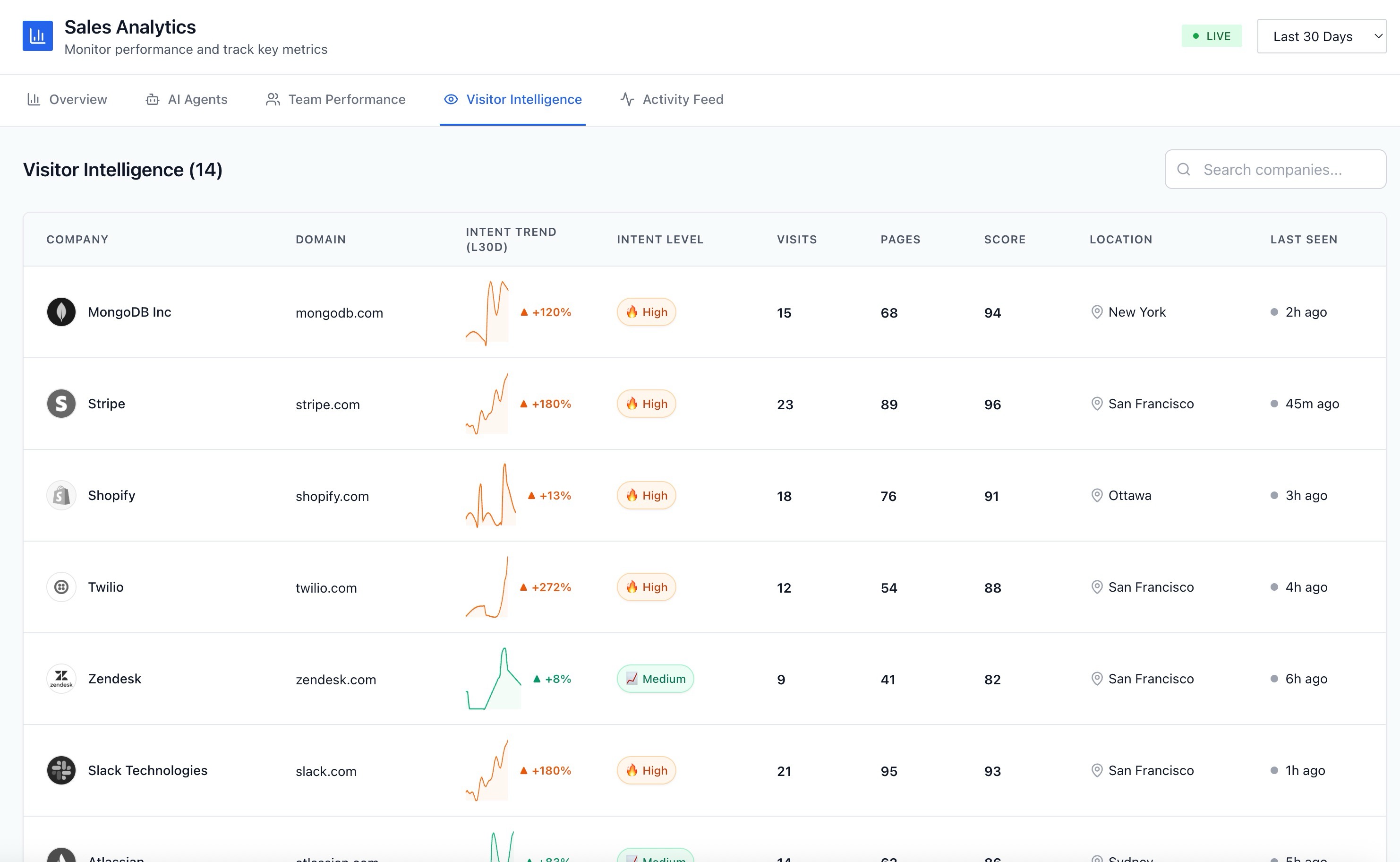Click the New York location pin icon

(x=1096, y=312)
